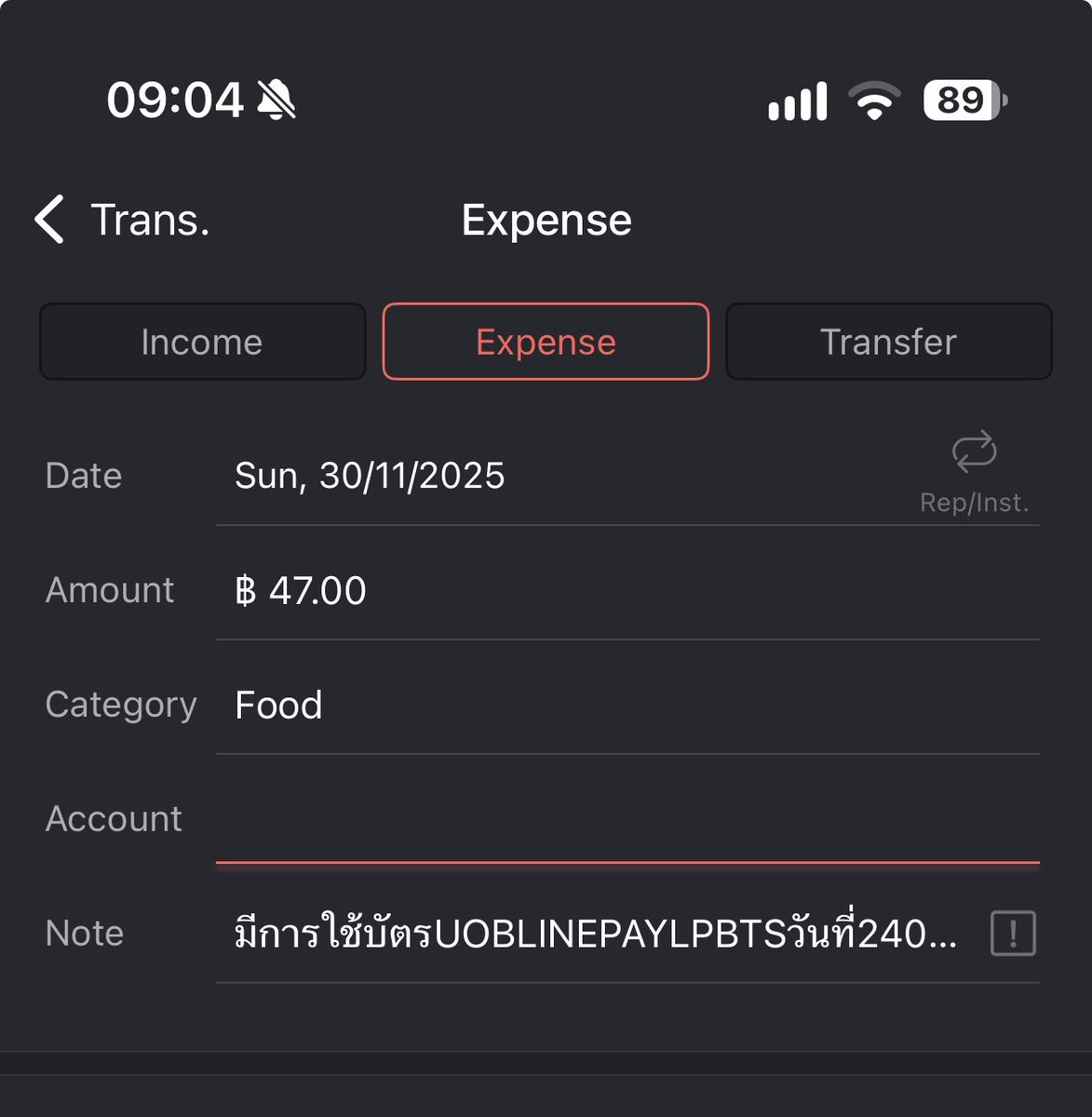This screenshot has height=1117, width=1092.
Task: Open the date field Sun, 30/11/2025
Action: (370, 476)
